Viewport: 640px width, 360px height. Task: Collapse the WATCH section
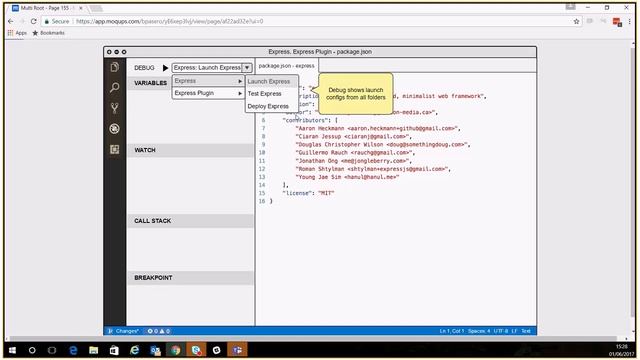point(191,150)
